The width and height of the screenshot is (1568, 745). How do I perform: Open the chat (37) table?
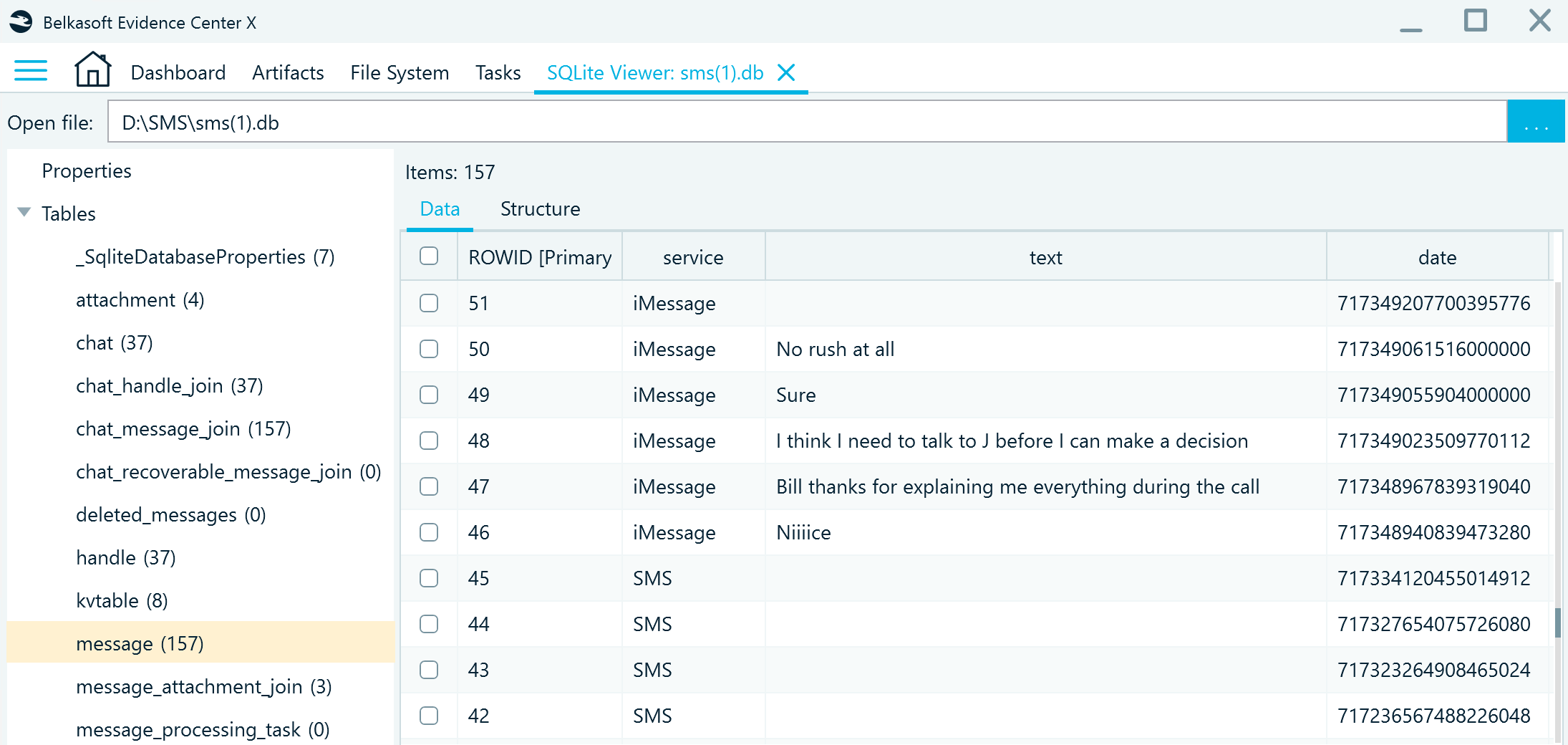(115, 342)
